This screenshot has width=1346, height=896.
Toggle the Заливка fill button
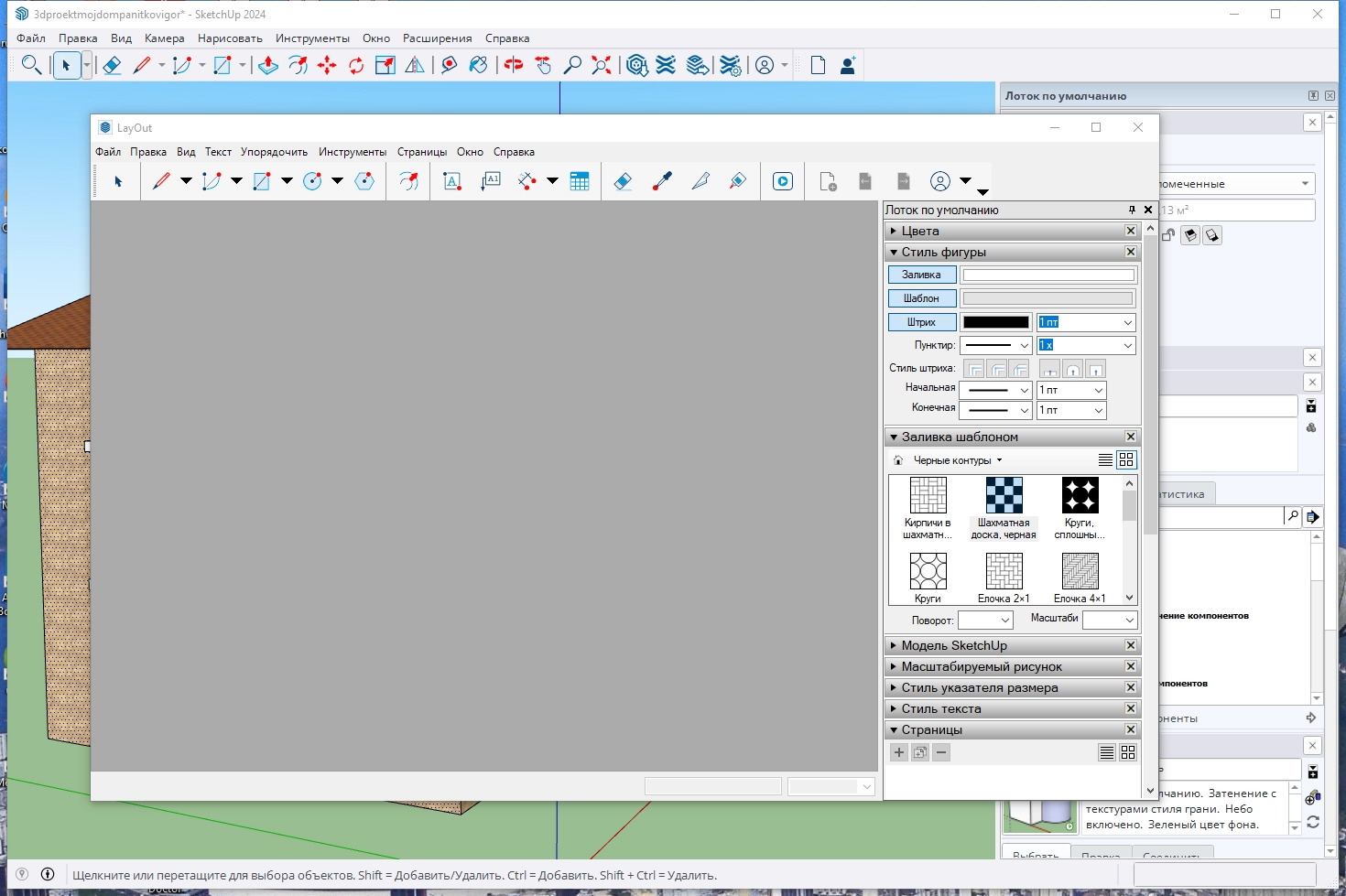(921, 275)
